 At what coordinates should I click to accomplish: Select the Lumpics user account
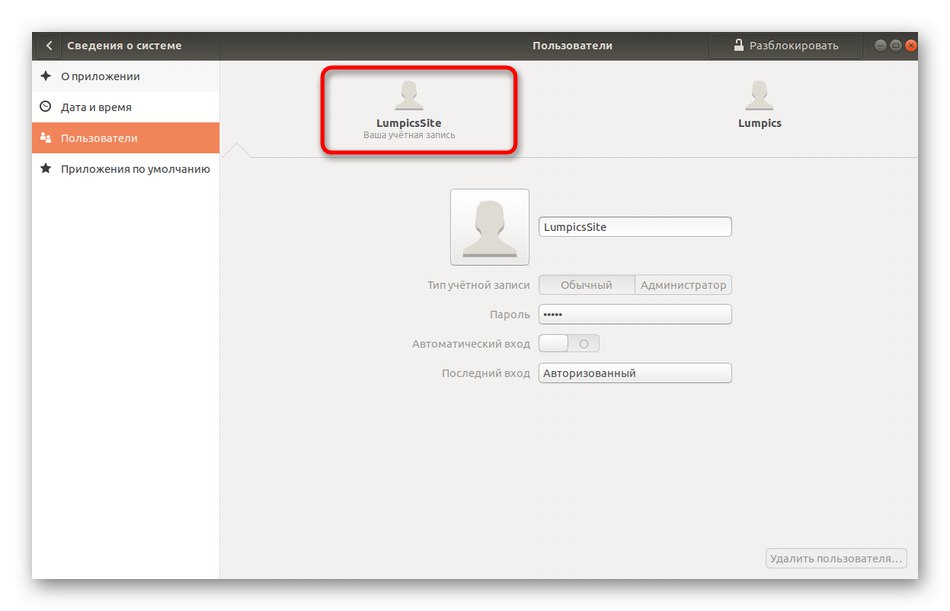[759, 105]
